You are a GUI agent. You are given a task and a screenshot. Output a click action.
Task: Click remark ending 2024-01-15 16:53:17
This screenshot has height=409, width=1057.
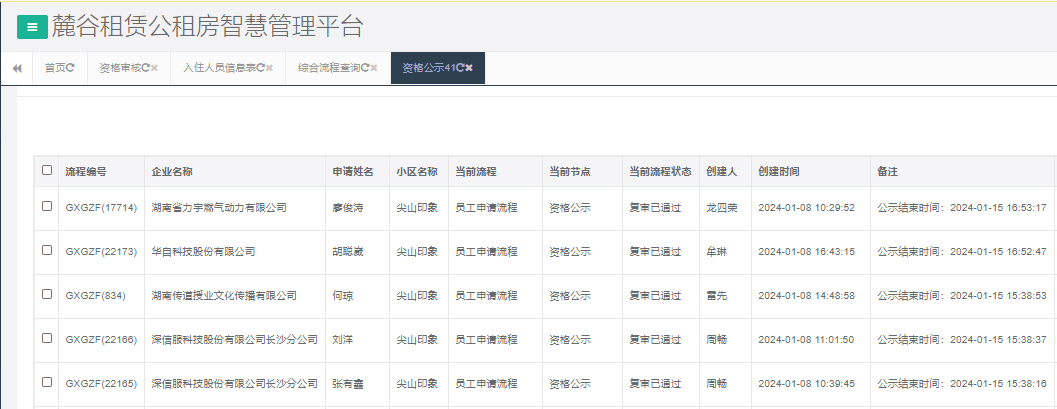coord(962,208)
